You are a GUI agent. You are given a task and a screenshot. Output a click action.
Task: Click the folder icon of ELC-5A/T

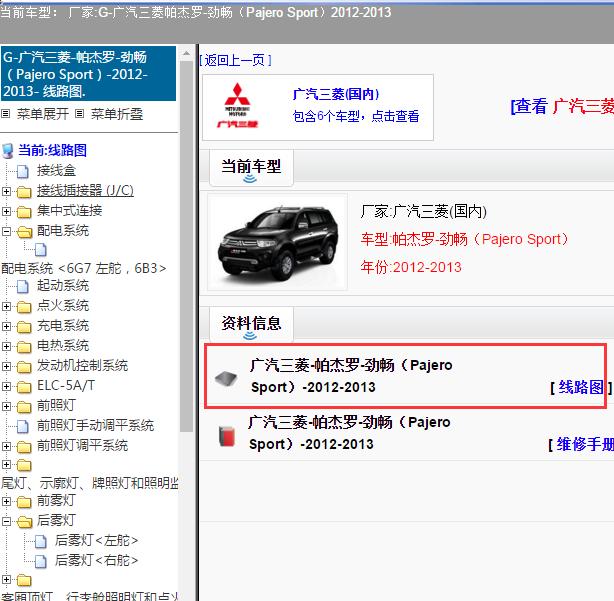(24, 386)
